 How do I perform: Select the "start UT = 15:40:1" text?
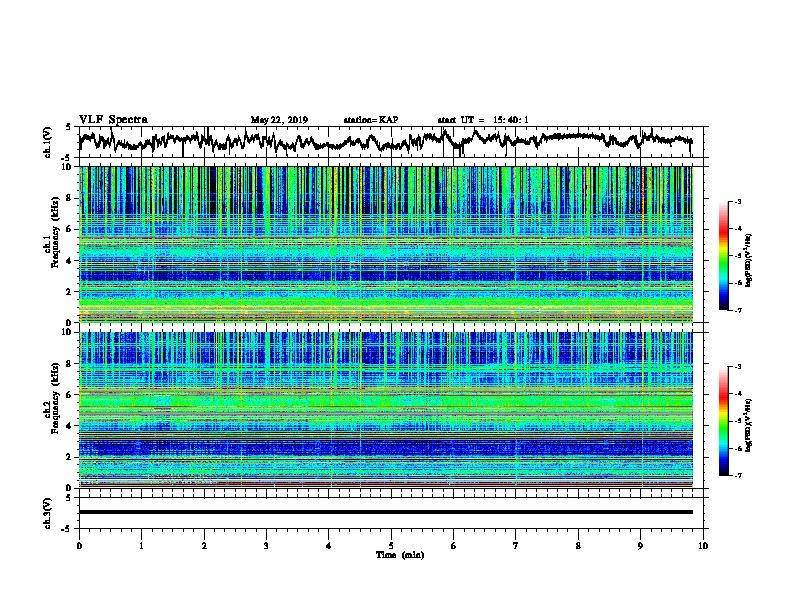[483, 120]
